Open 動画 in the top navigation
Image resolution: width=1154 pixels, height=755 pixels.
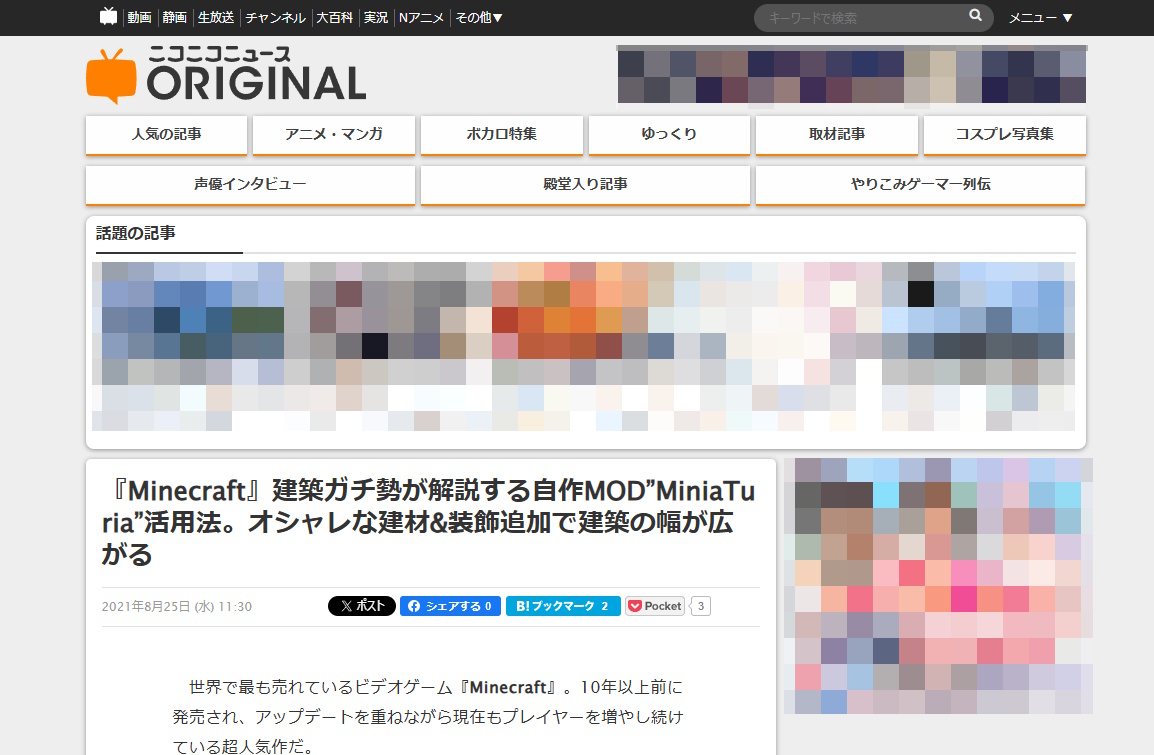pos(139,18)
